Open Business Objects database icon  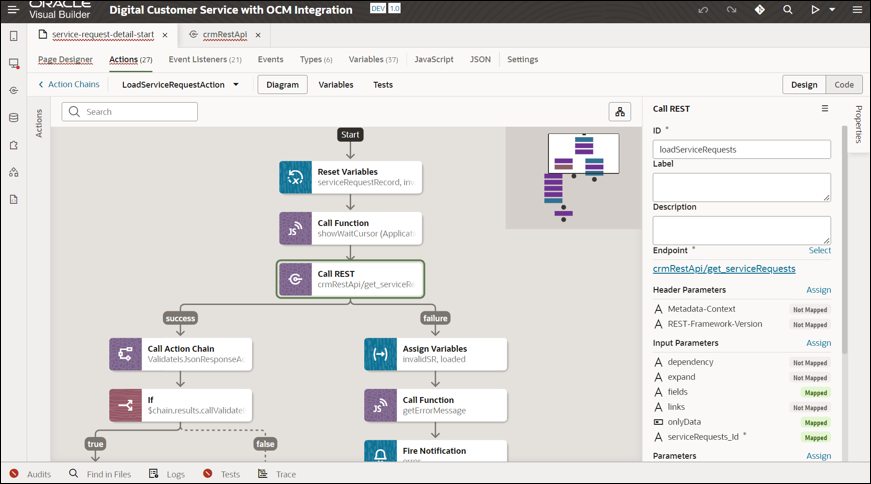(14, 118)
